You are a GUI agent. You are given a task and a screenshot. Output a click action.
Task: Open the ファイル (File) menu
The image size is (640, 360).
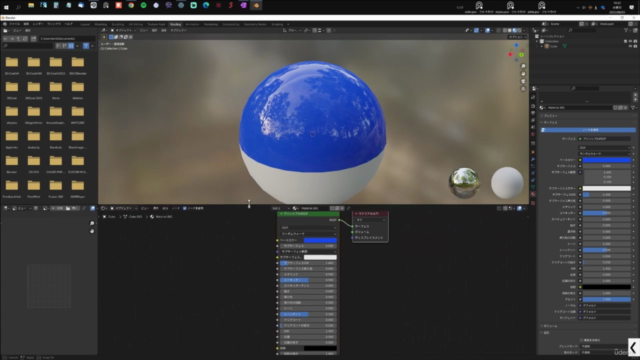tap(14, 24)
